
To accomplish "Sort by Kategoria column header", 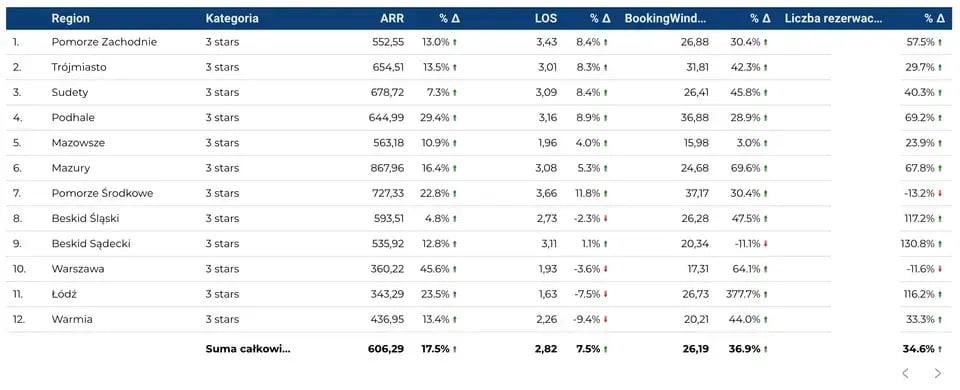I will [x=232, y=18].
